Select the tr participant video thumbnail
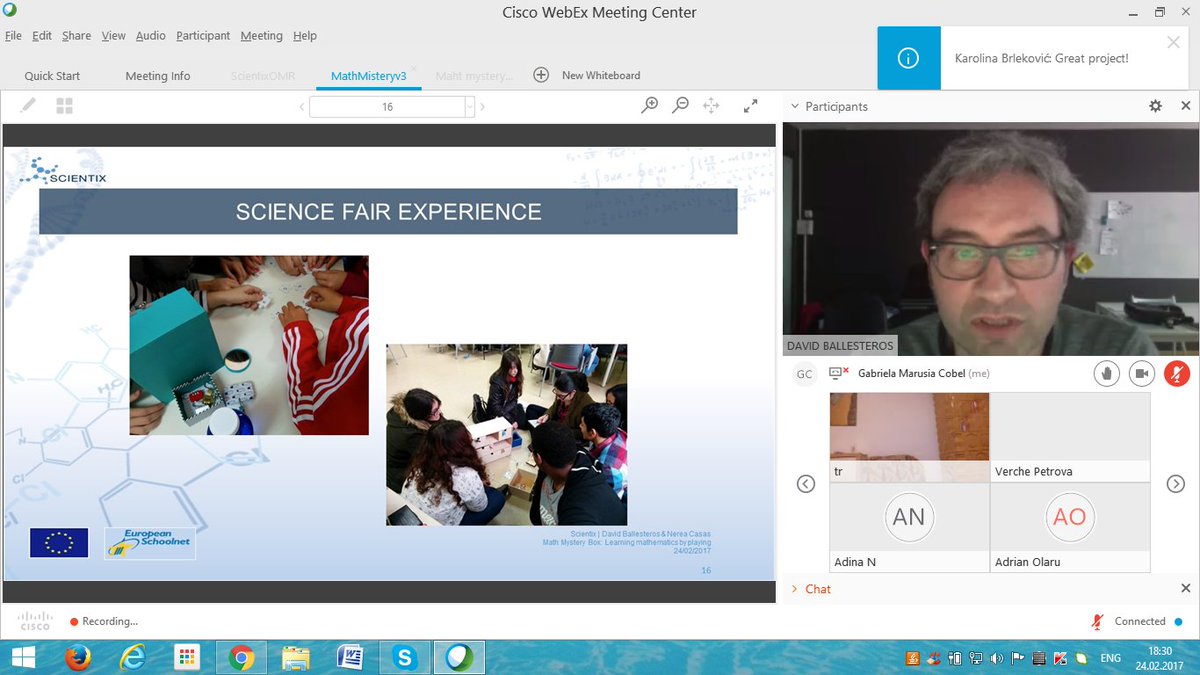 pyautogui.click(x=909, y=437)
